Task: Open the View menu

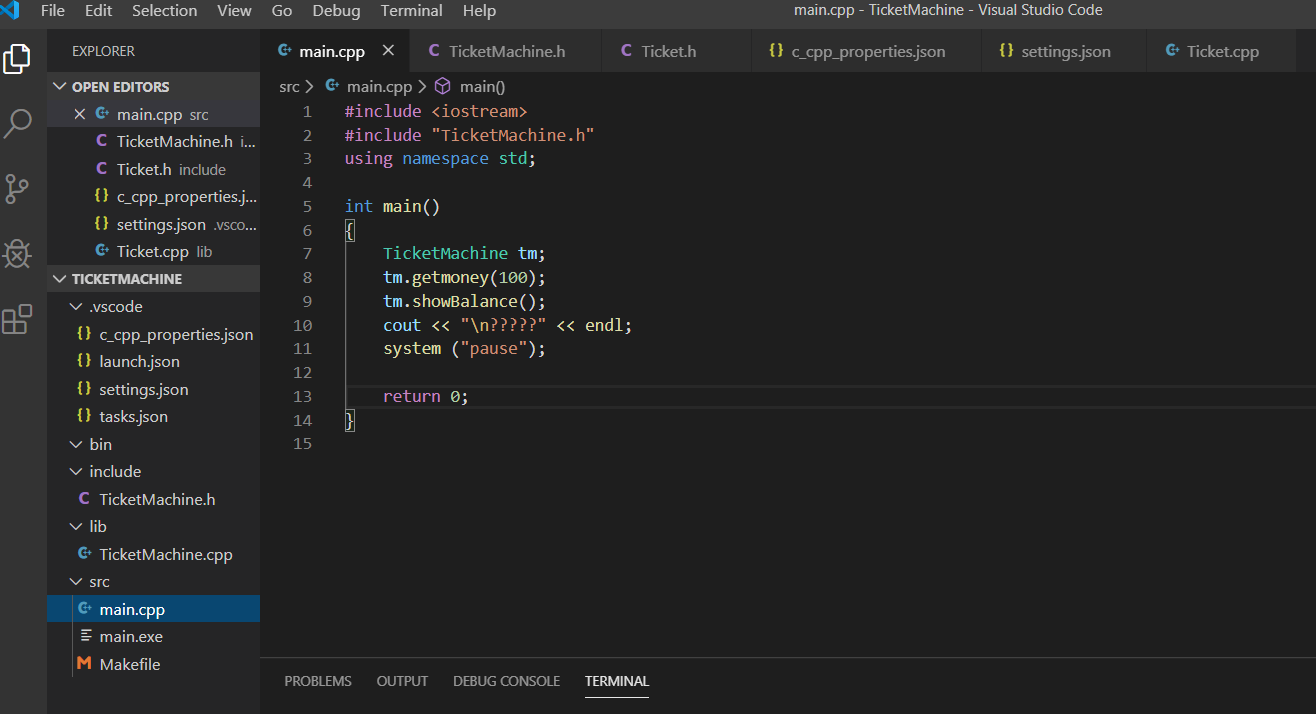Action: (235, 11)
